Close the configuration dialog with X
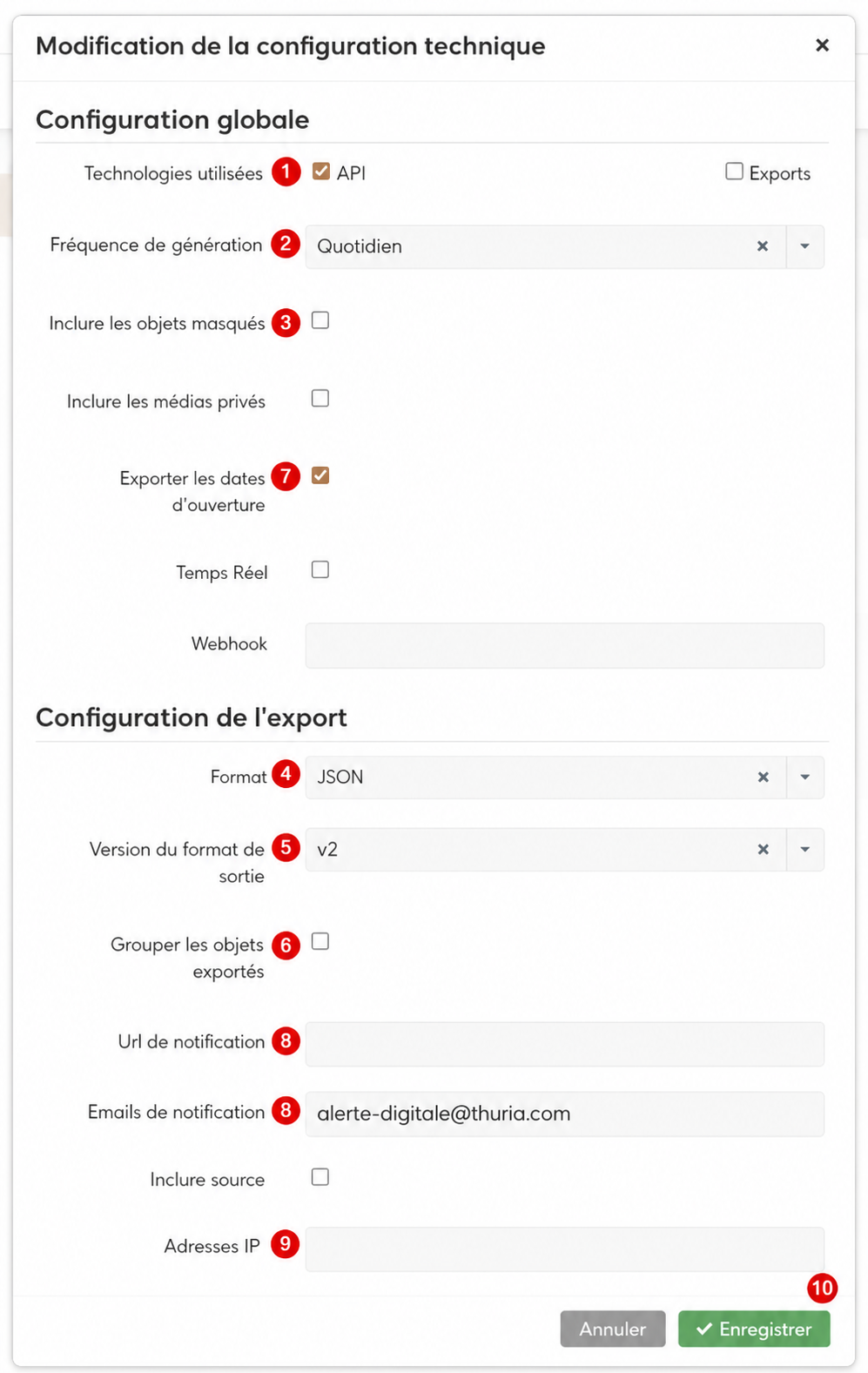 tap(822, 45)
